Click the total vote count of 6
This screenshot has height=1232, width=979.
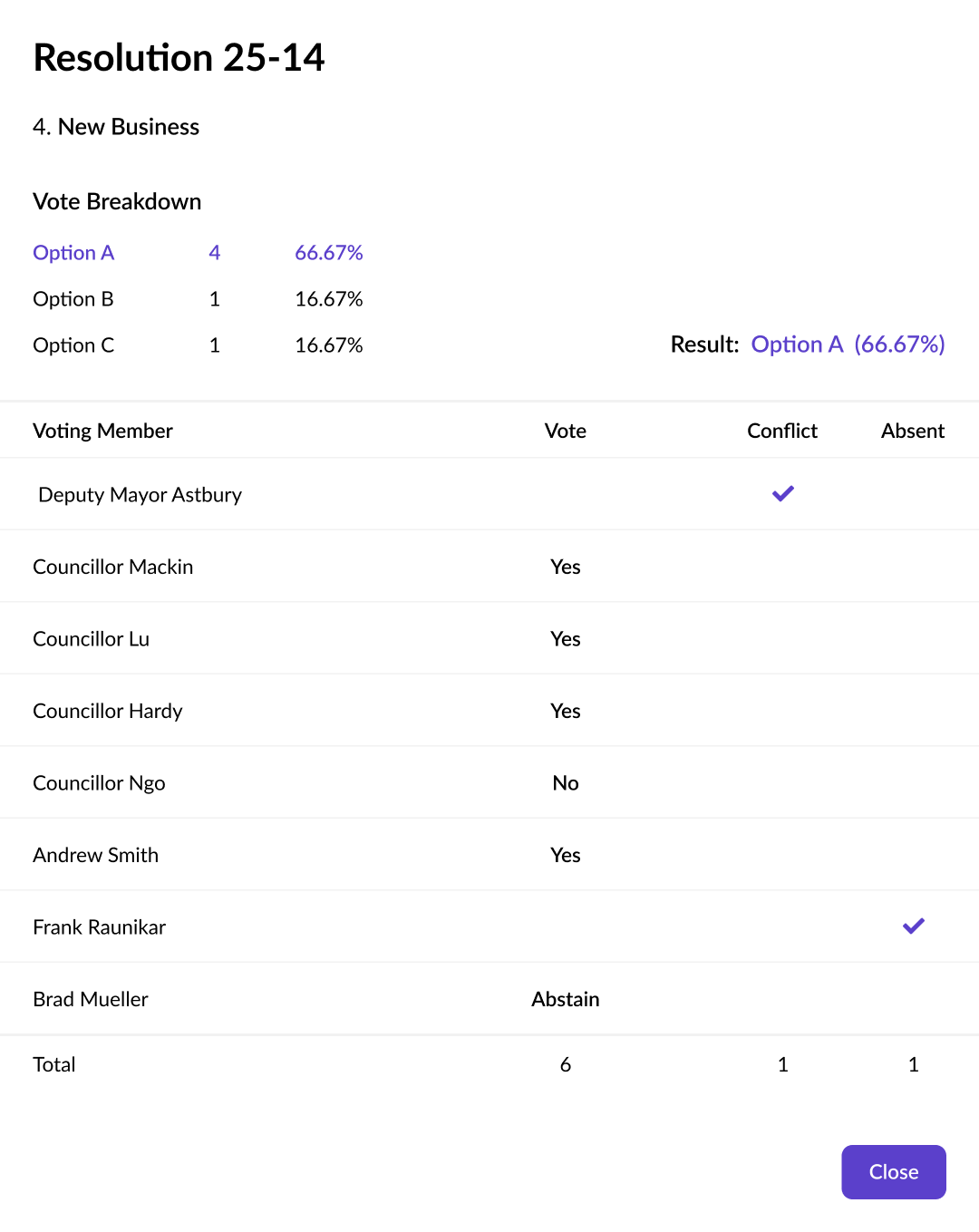(x=566, y=1064)
